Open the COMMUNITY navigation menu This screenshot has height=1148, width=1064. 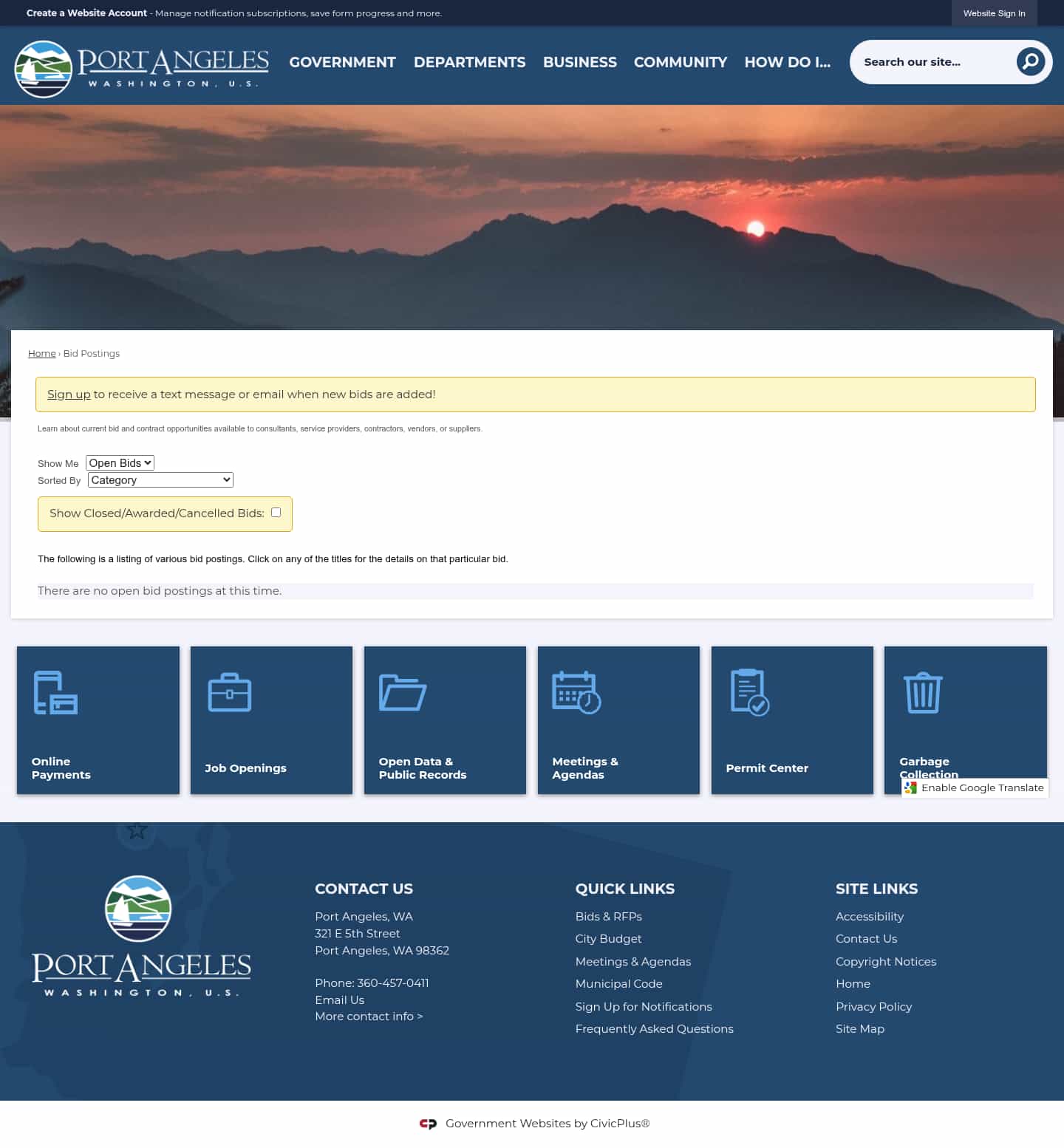coord(680,63)
